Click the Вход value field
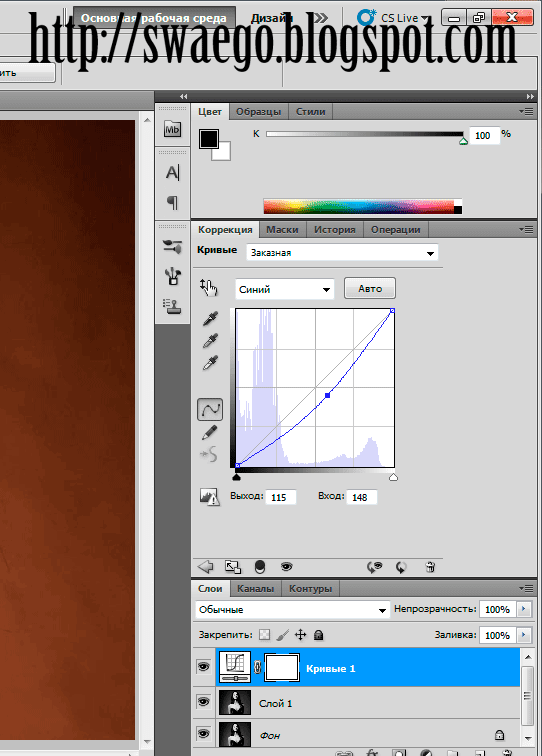542x756 pixels. pyautogui.click(x=362, y=497)
